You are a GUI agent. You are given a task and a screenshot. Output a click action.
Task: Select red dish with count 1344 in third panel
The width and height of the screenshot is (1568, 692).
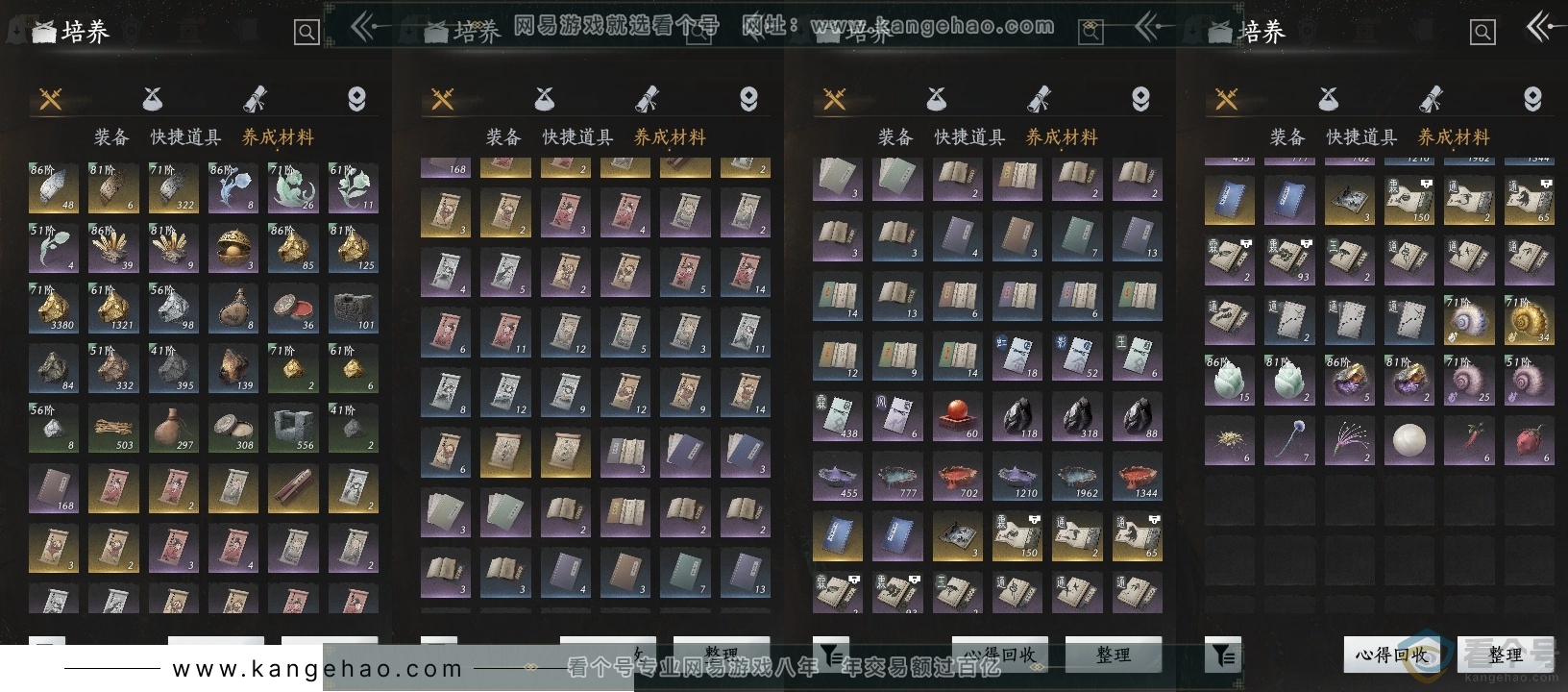pyautogui.click(x=1138, y=477)
